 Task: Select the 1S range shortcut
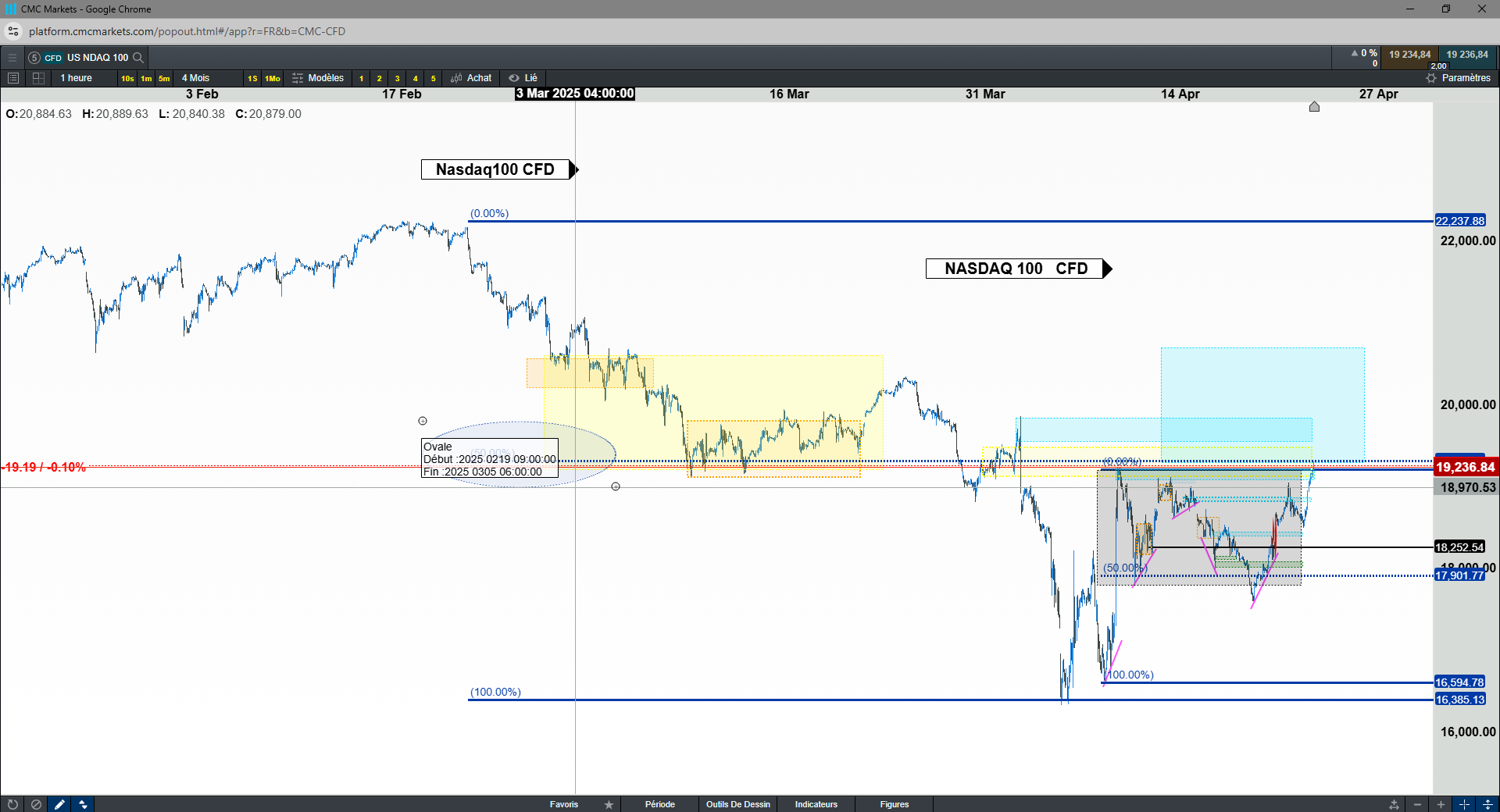(x=252, y=78)
